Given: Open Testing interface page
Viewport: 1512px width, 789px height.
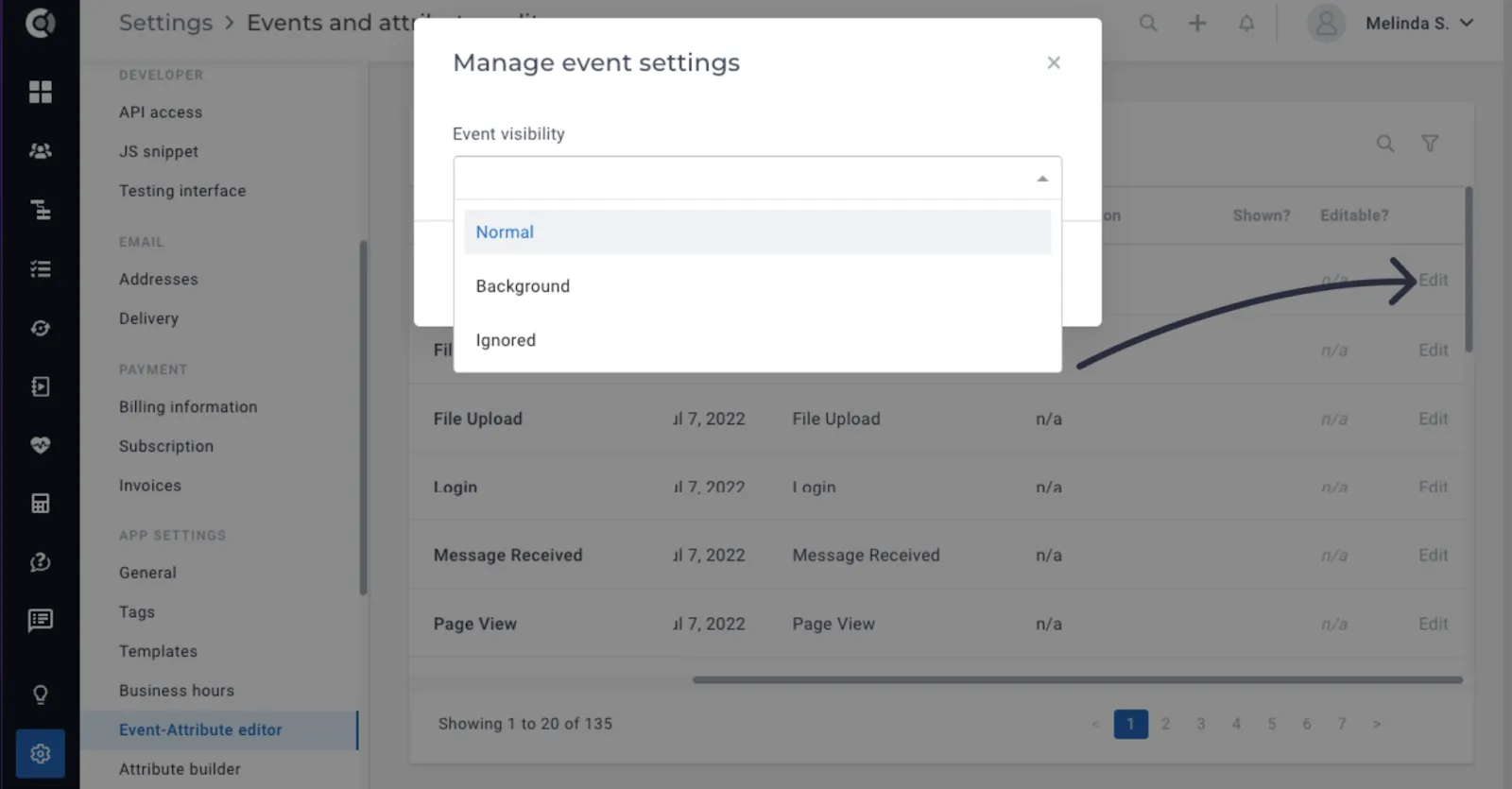Looking at the screenshot, I should pos(182,191).
